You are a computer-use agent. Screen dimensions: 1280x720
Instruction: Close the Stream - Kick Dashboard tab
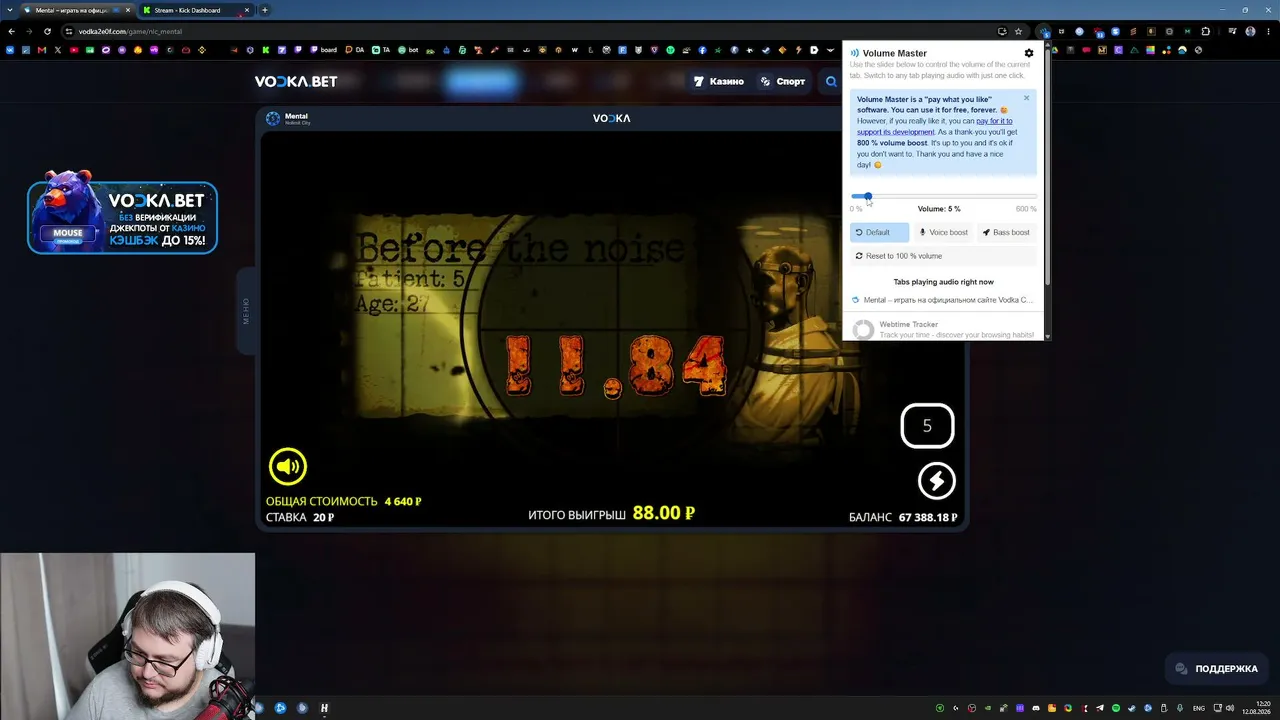click(247, 10)
